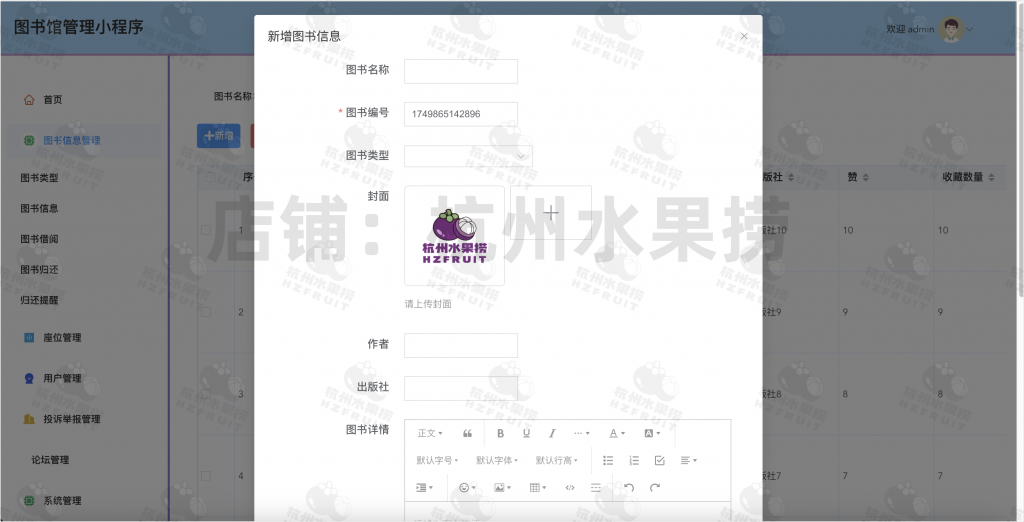Screen dimensions: 1024x522
Task: Check the checkbox in row 2
Action: tap(206, 312)
